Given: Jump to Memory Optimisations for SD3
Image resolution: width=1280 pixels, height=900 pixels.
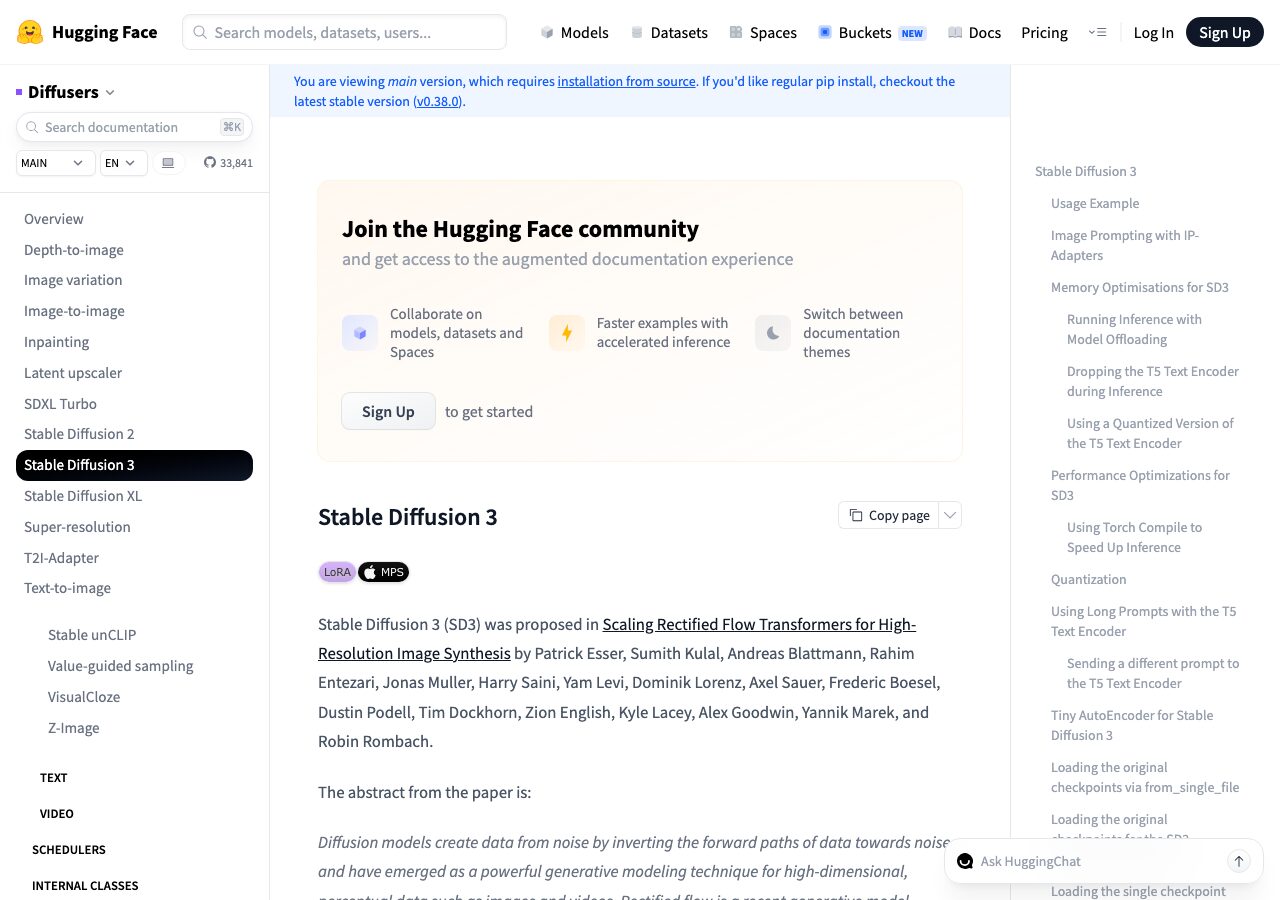Looking at the screenshot, I should pyautogui.click(x=1140, y=287).
